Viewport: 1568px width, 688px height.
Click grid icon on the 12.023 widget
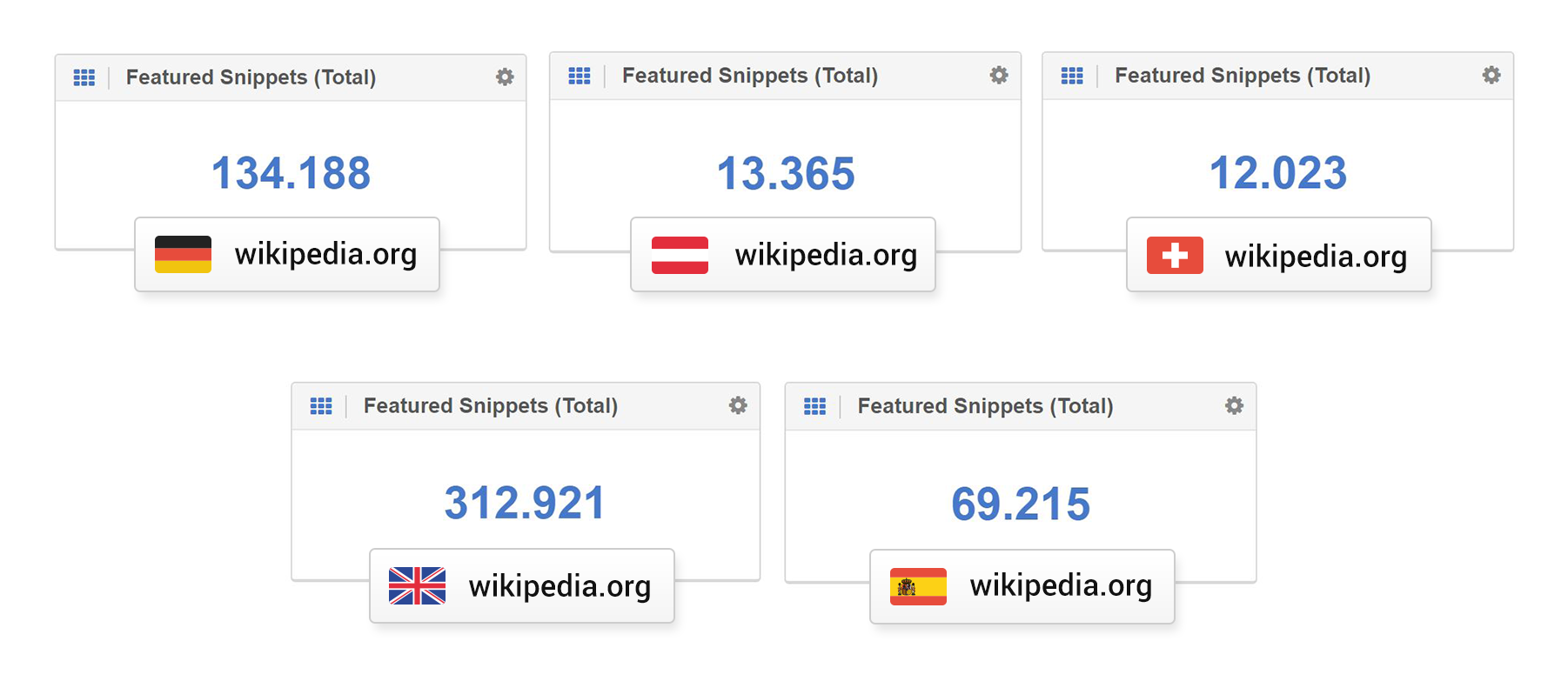coord(1072,76)
